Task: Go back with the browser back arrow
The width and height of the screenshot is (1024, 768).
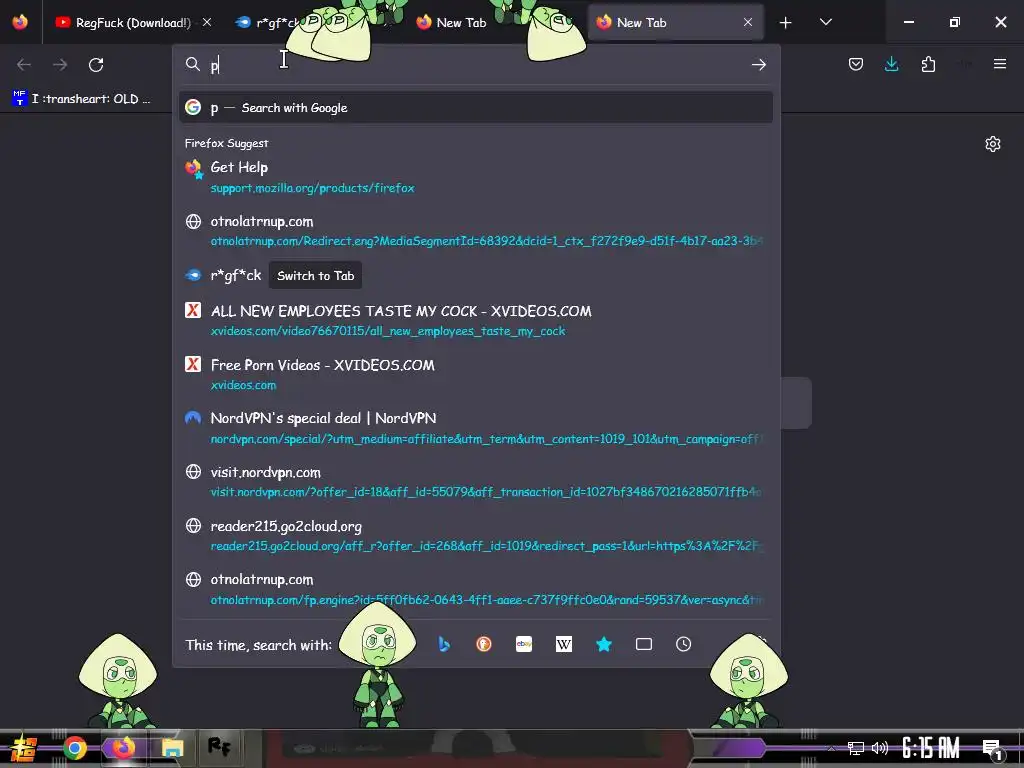Action: [24, 65]
